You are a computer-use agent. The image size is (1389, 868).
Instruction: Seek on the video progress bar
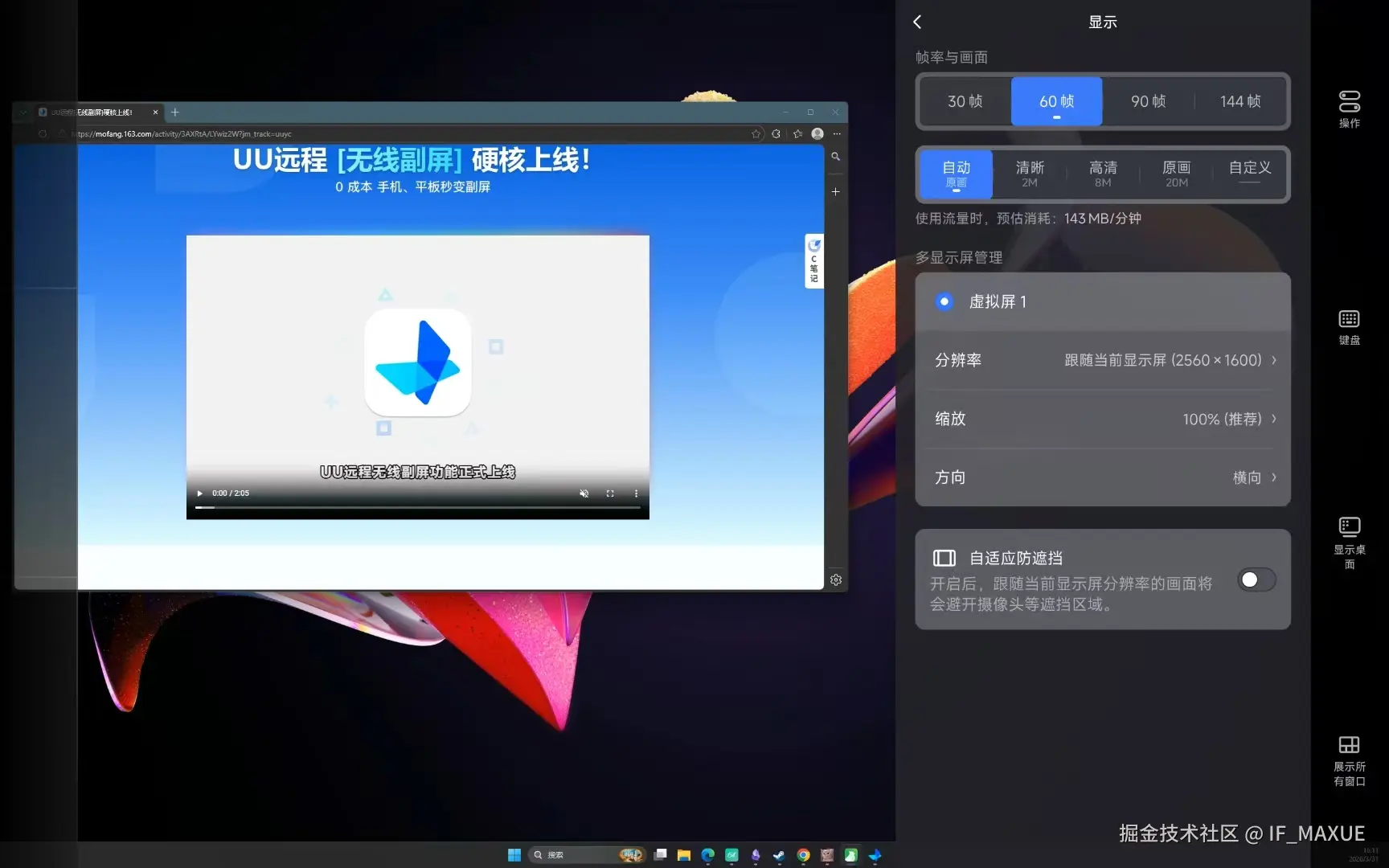[x=418, y=508]
